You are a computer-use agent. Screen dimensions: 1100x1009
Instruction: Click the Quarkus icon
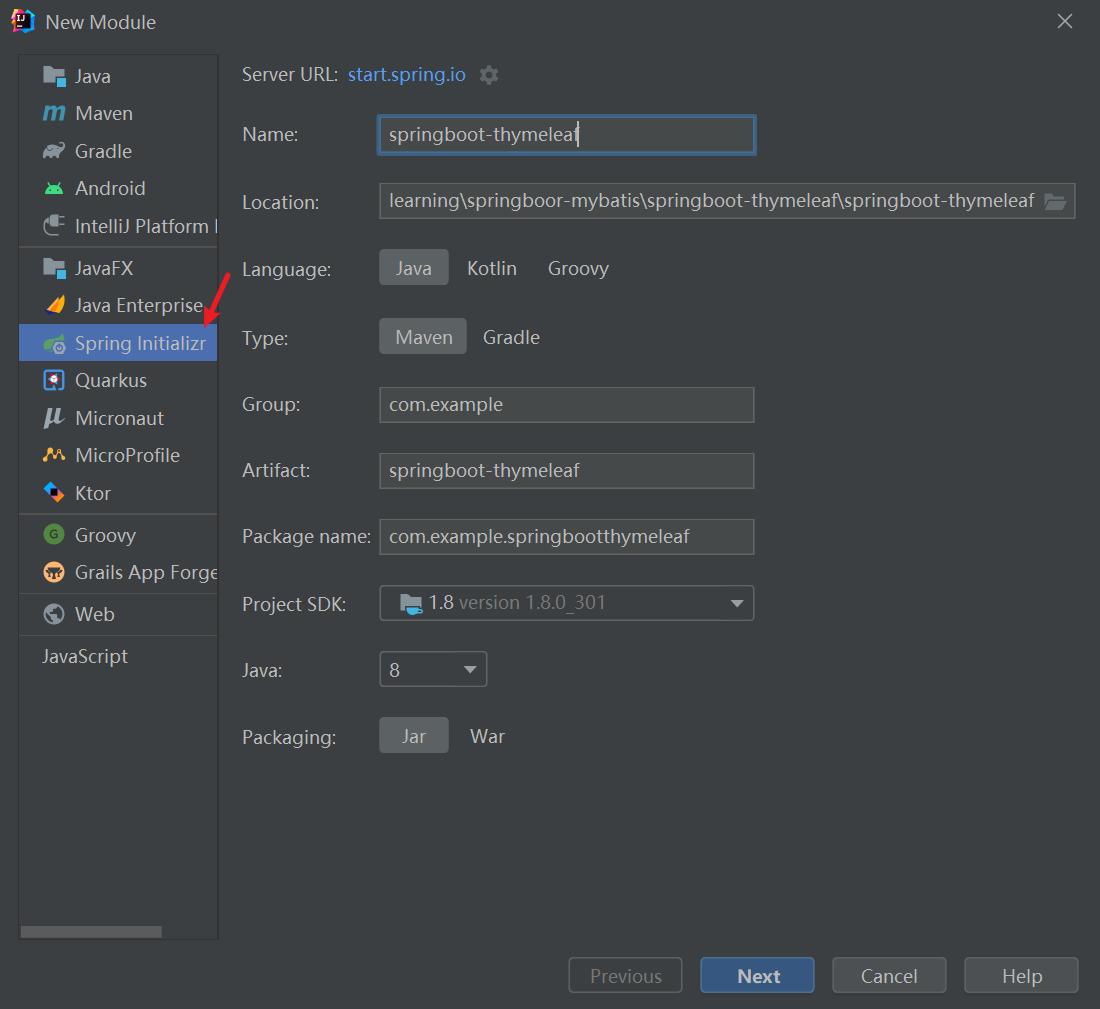(x=54, y=380)
